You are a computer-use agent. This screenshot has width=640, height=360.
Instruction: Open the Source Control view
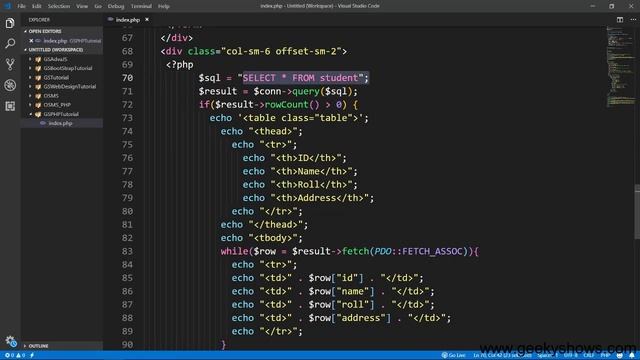coord(10,64)
